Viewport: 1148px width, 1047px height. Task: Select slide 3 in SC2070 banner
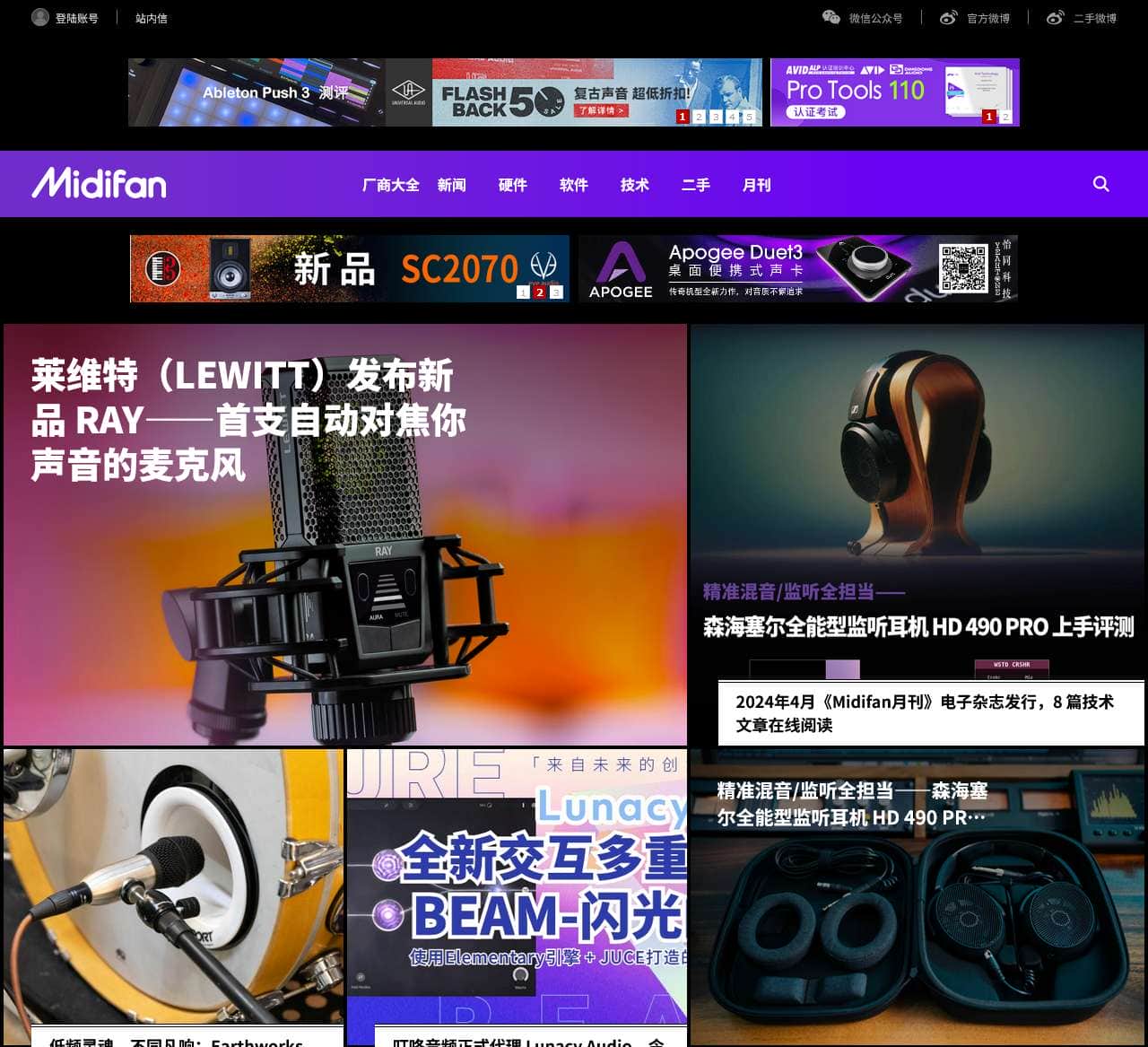coord(556,292)
